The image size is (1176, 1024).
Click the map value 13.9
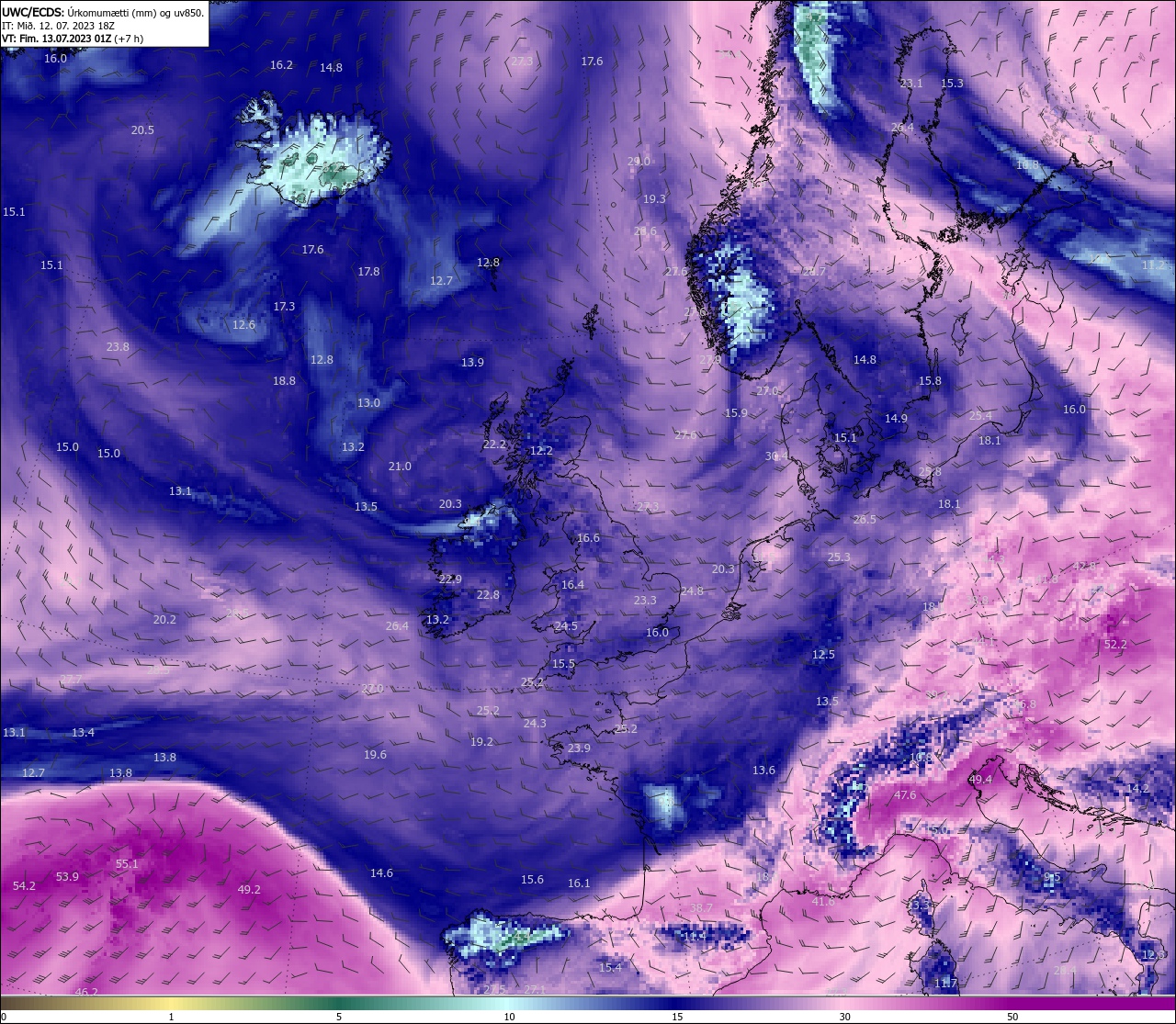[x=472, y=363]
